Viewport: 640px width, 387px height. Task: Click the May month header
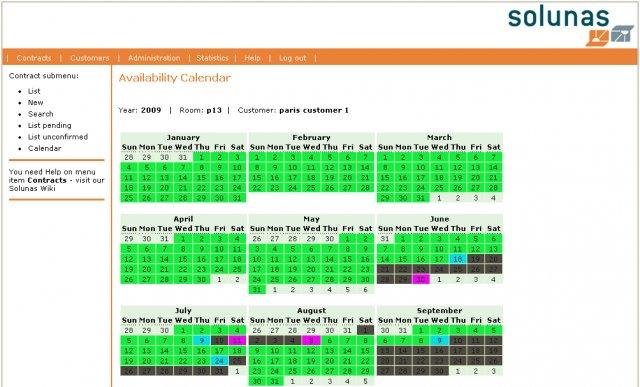(311, 219)
